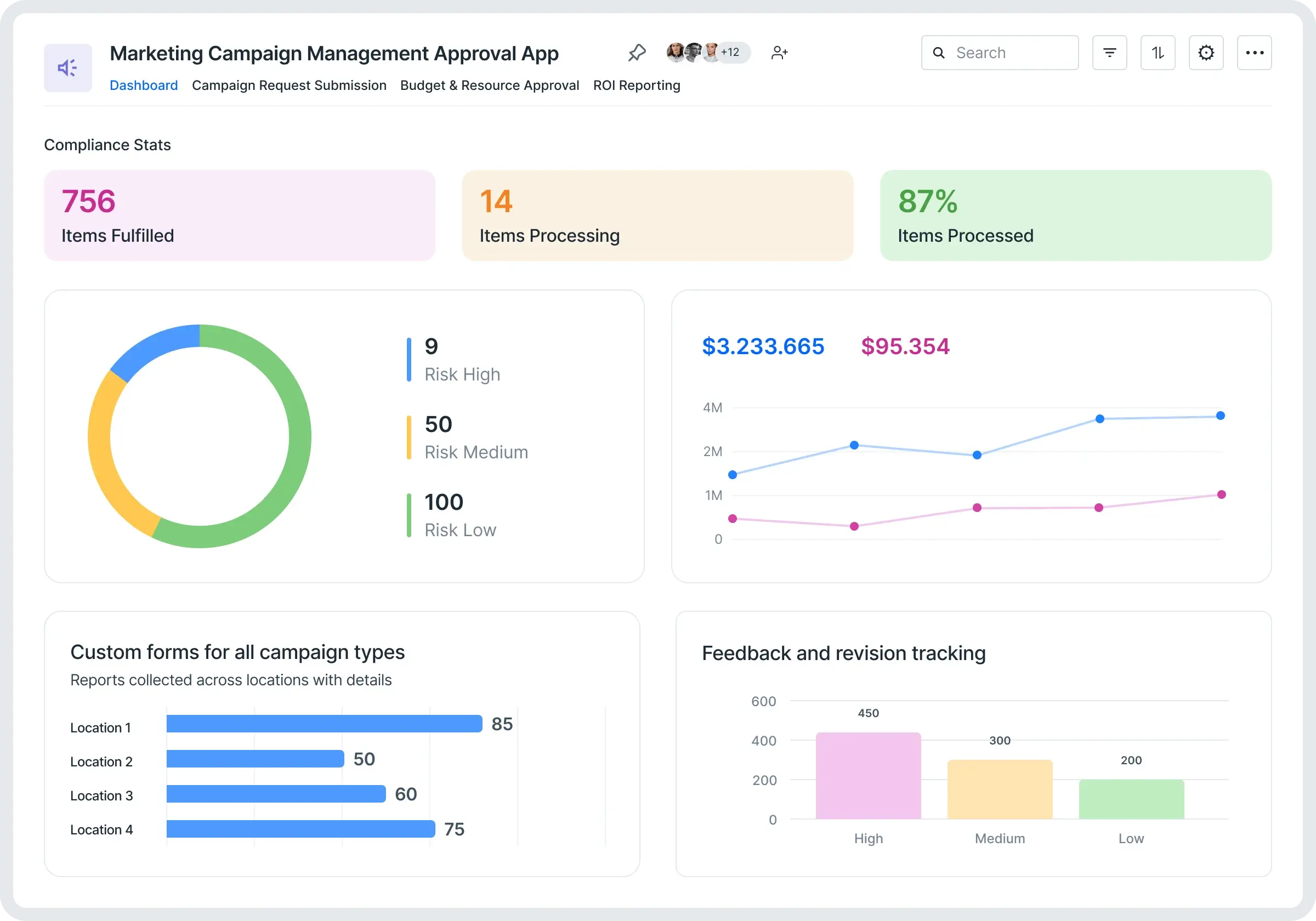Viewport: 1316px width, 921px height.
Task: Click the 756 Items Fulfilled card
Action: 240,215
